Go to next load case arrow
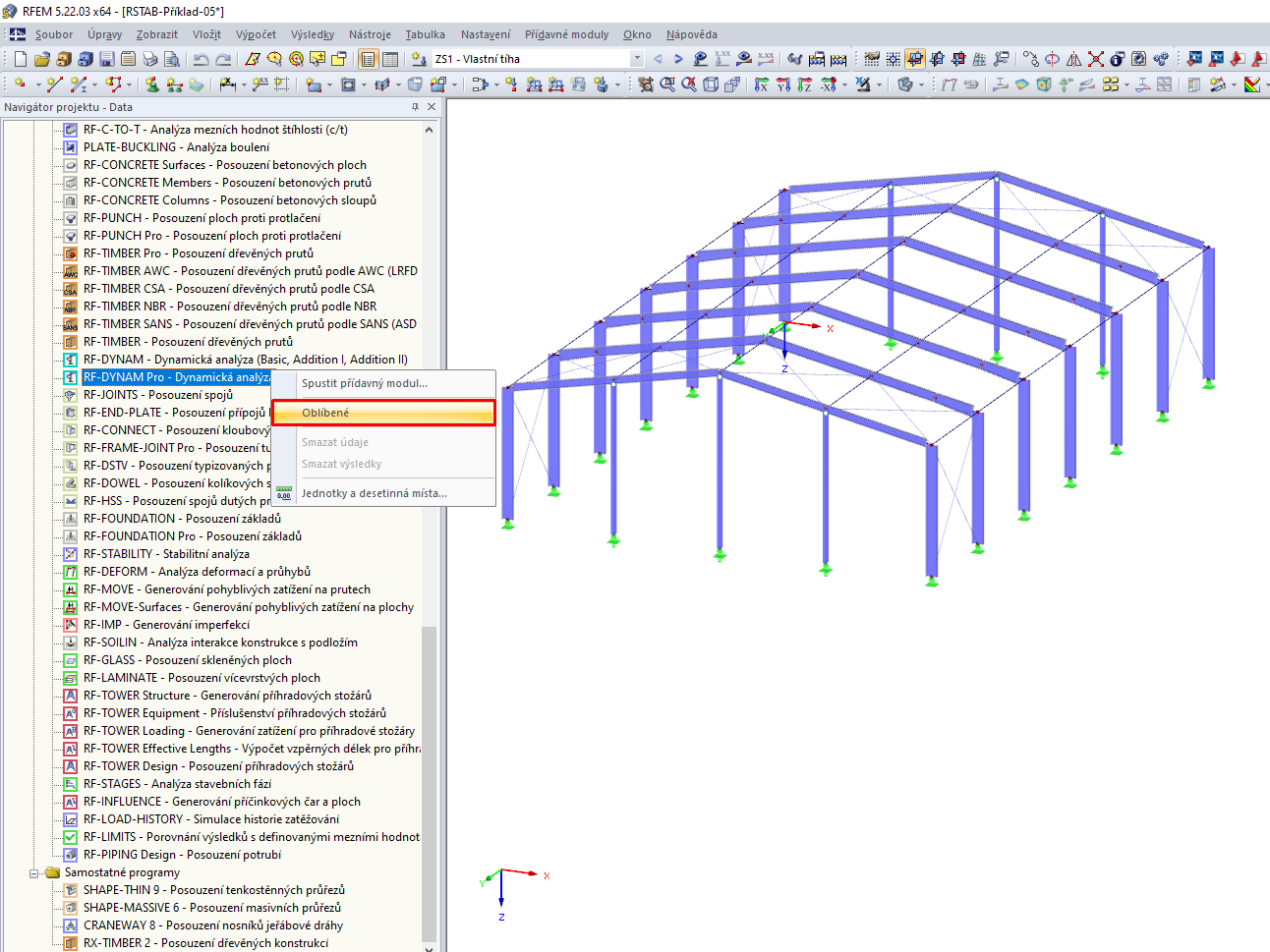1270x952 pixels. click(678, 59)
